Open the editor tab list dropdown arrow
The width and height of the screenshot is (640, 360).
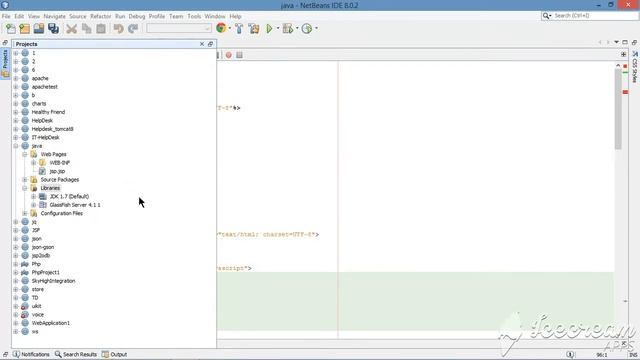tap(616, 42)
